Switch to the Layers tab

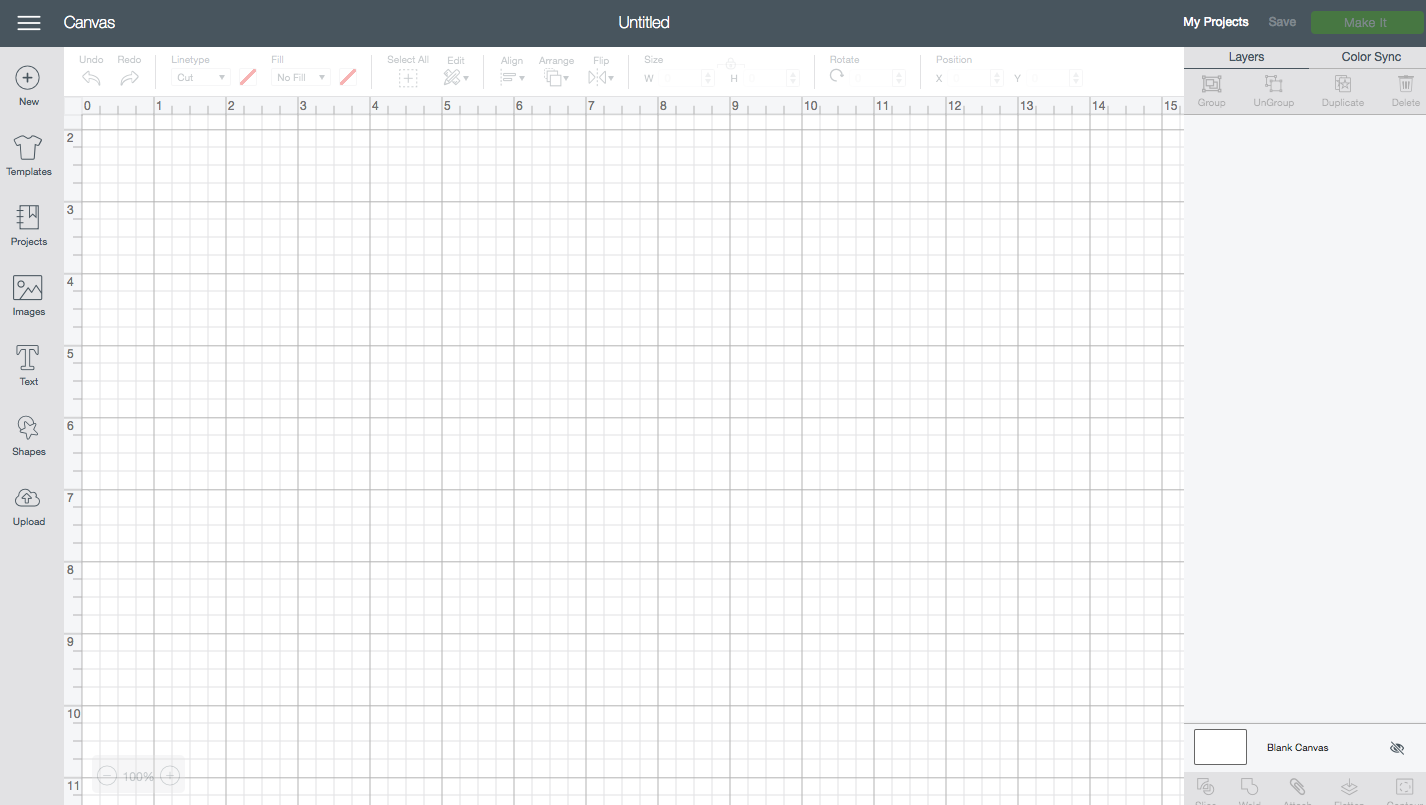click(x=1246, y=57)
